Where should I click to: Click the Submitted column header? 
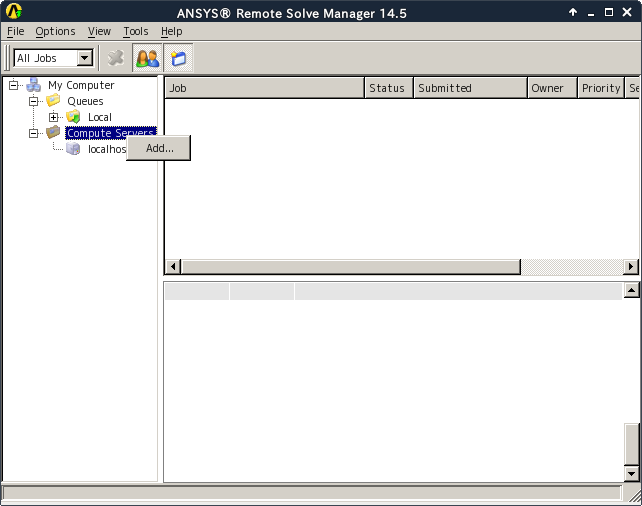(x=469, y=88)
